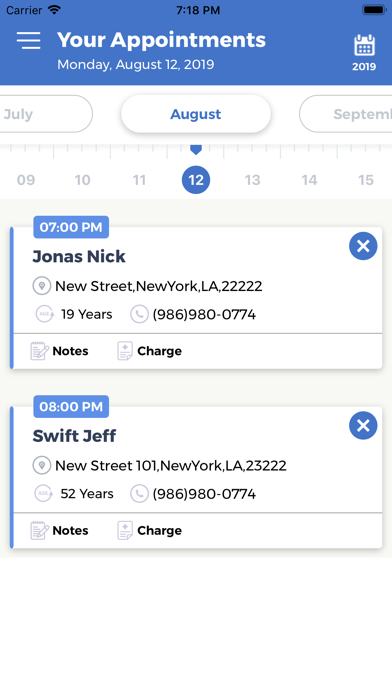
Task: Tap the location pin for Swift Jeff
Action: coord(42,466)
